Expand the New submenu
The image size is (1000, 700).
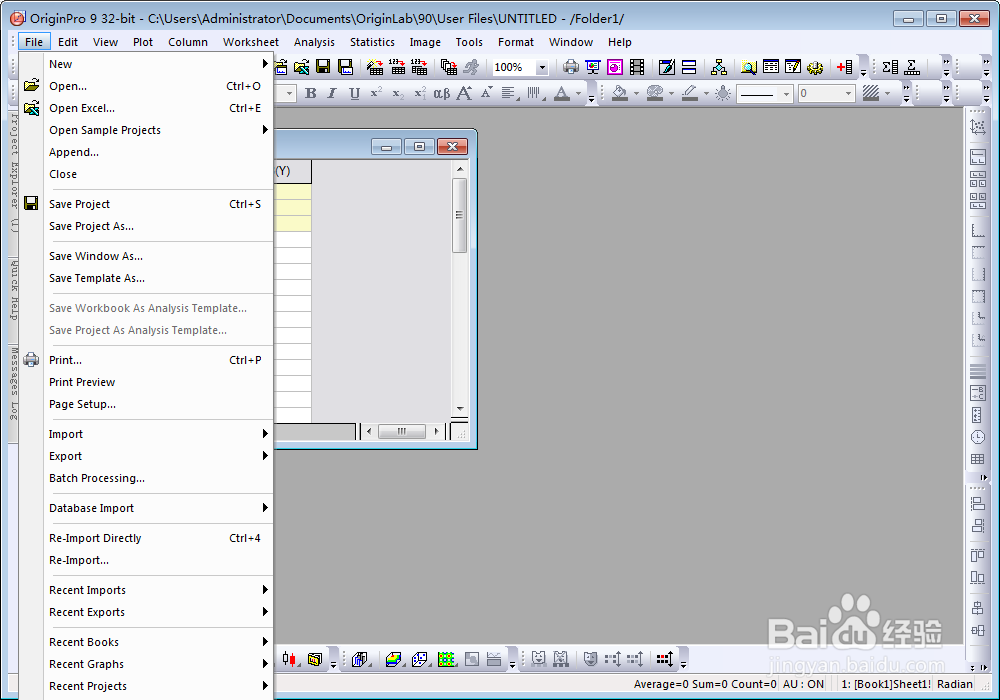tap(158, 64)
